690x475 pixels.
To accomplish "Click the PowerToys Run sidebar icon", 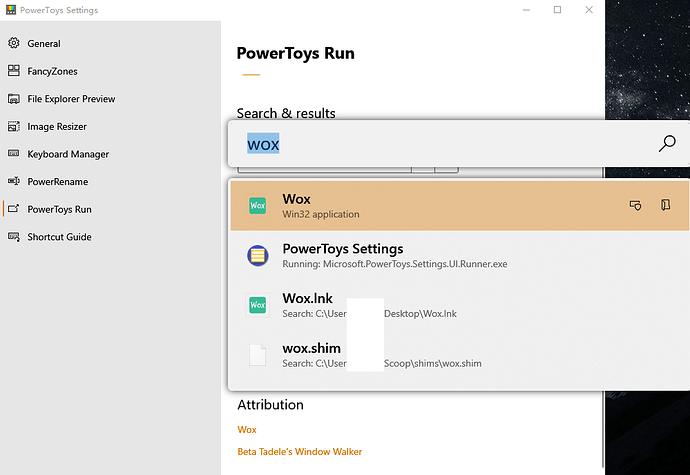I will (14, 209).
